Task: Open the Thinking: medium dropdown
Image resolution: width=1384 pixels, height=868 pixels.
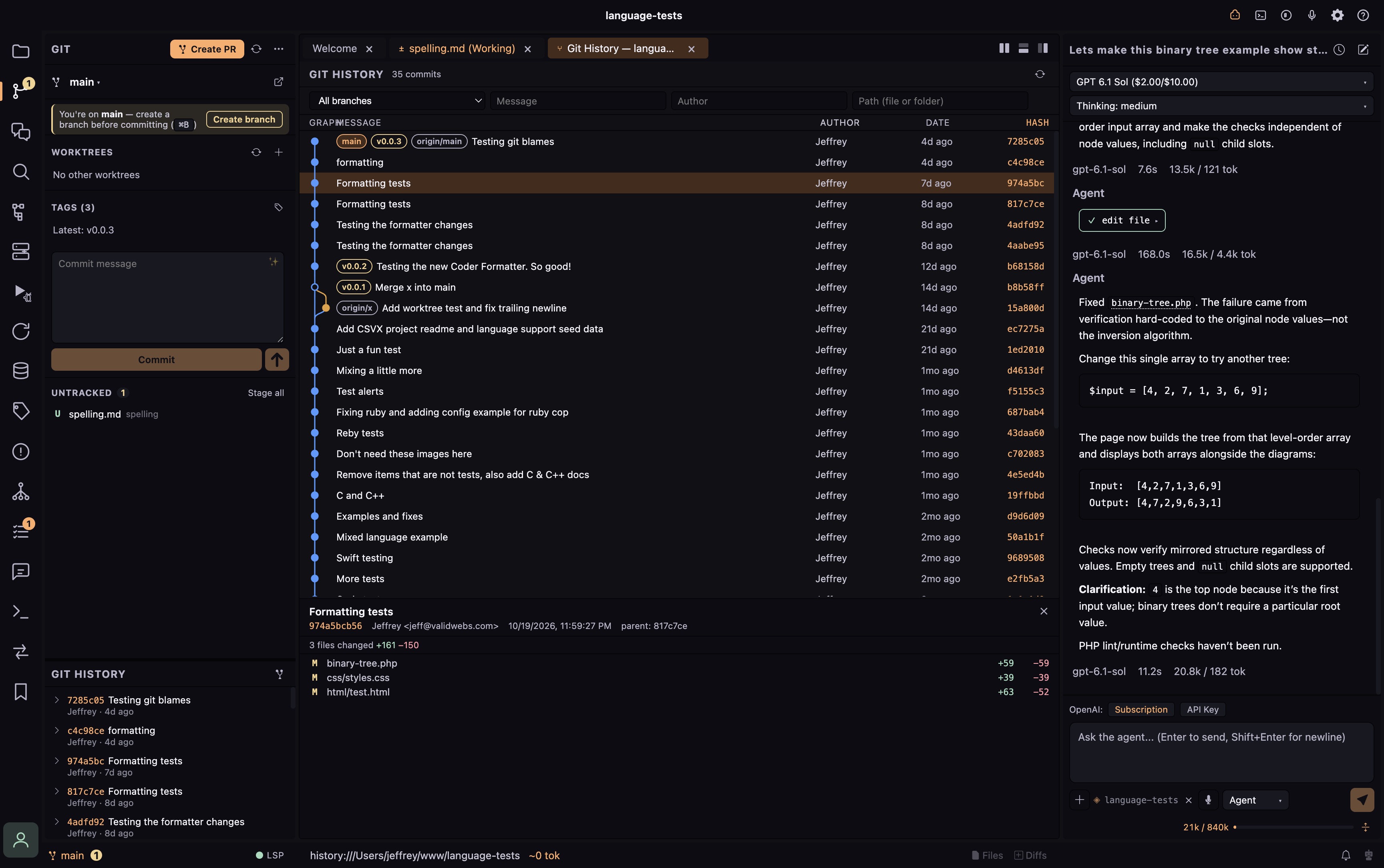Action: 1221,106
